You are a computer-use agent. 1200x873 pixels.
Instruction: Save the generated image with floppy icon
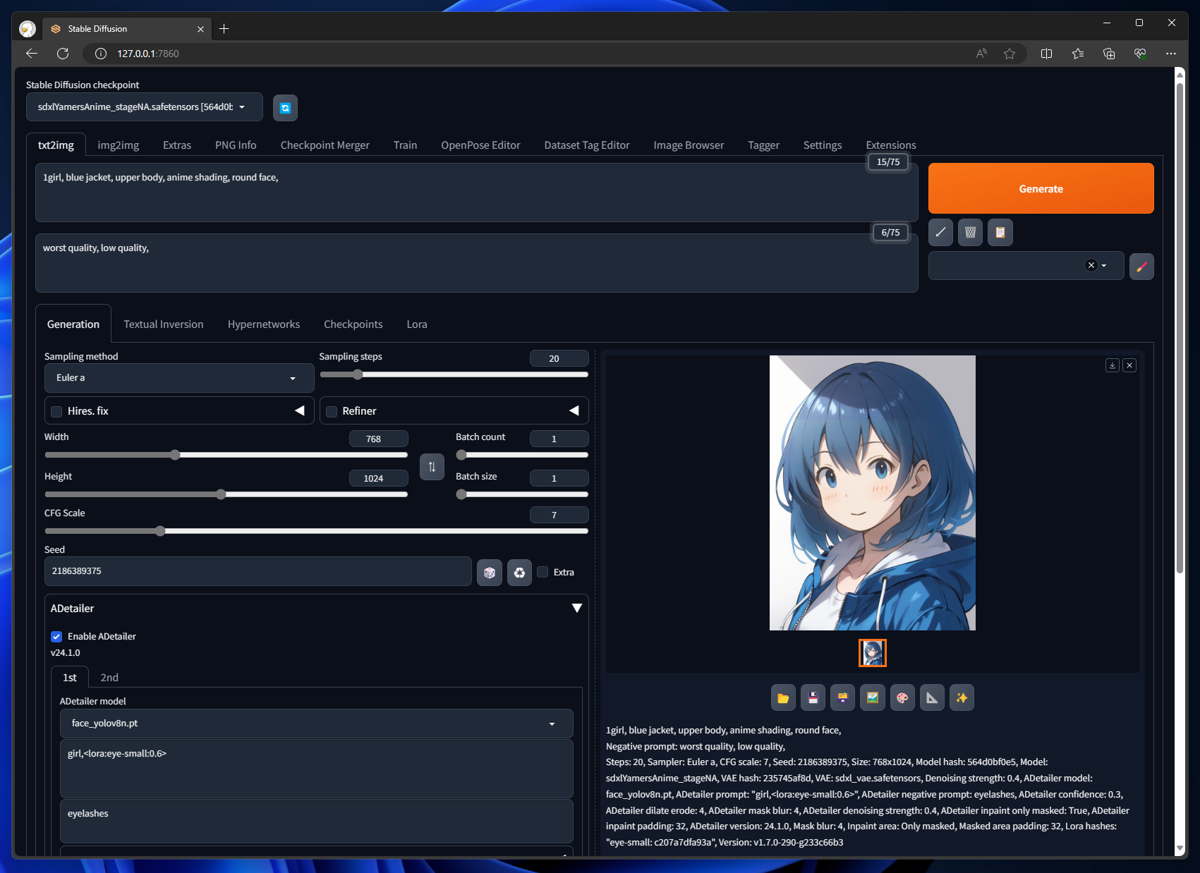(813, 698)
